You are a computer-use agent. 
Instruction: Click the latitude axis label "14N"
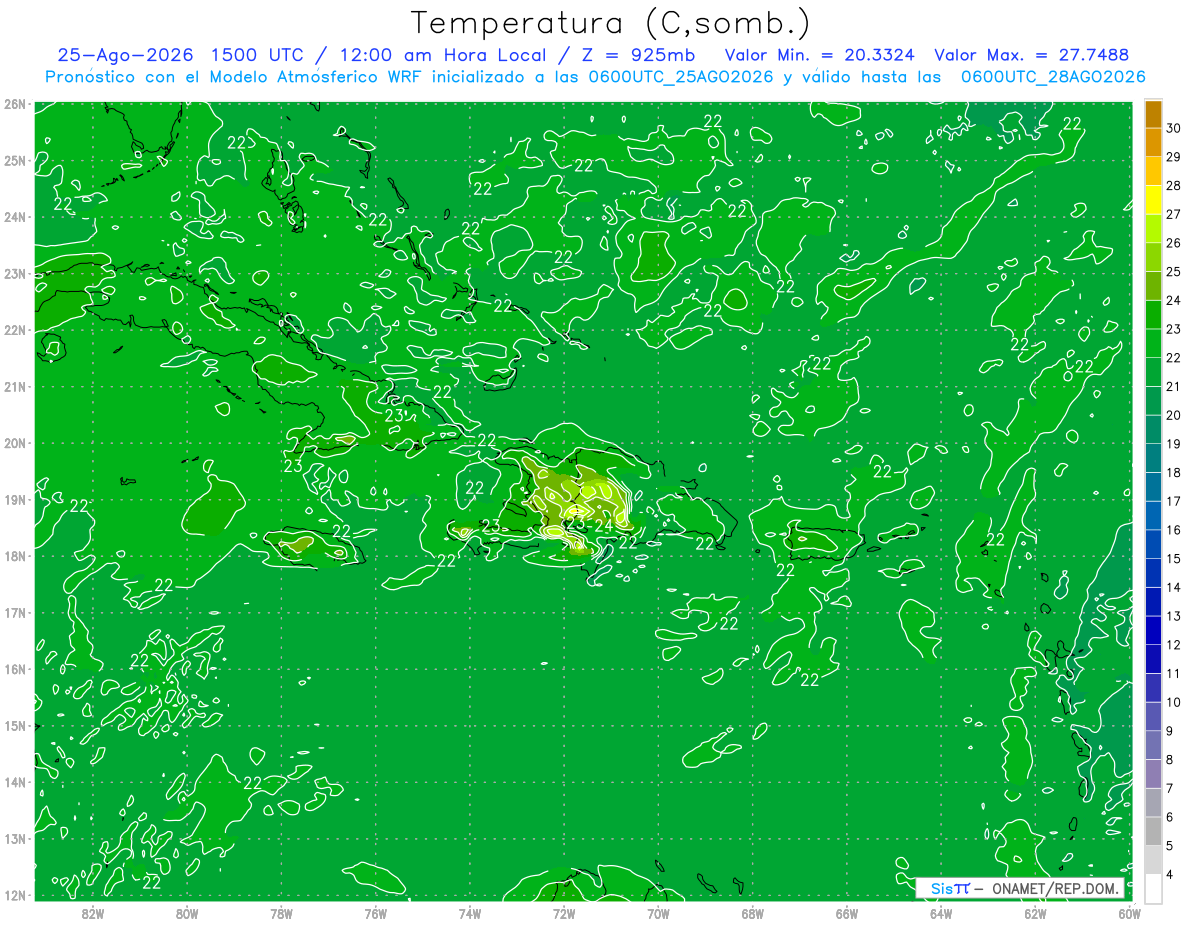point(15,782)
